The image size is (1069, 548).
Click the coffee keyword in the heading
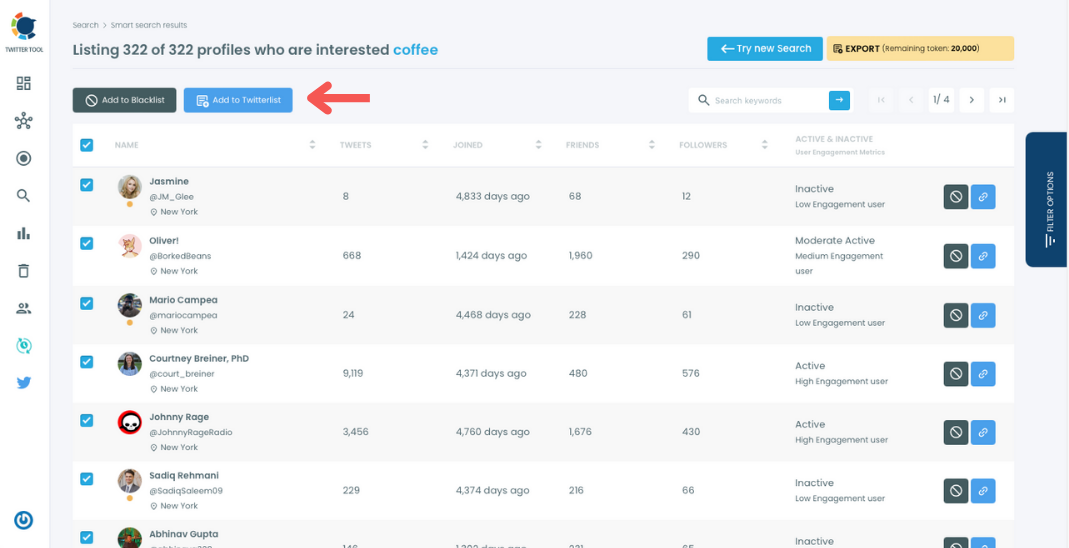[x=416, y=50]
